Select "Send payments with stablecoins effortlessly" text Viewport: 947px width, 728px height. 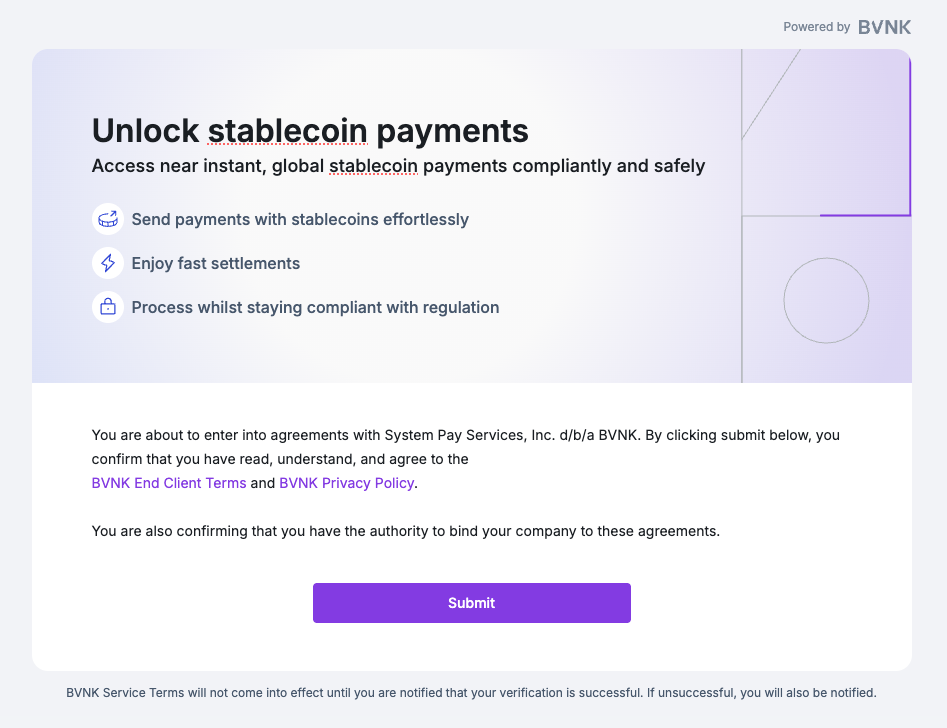300,219
